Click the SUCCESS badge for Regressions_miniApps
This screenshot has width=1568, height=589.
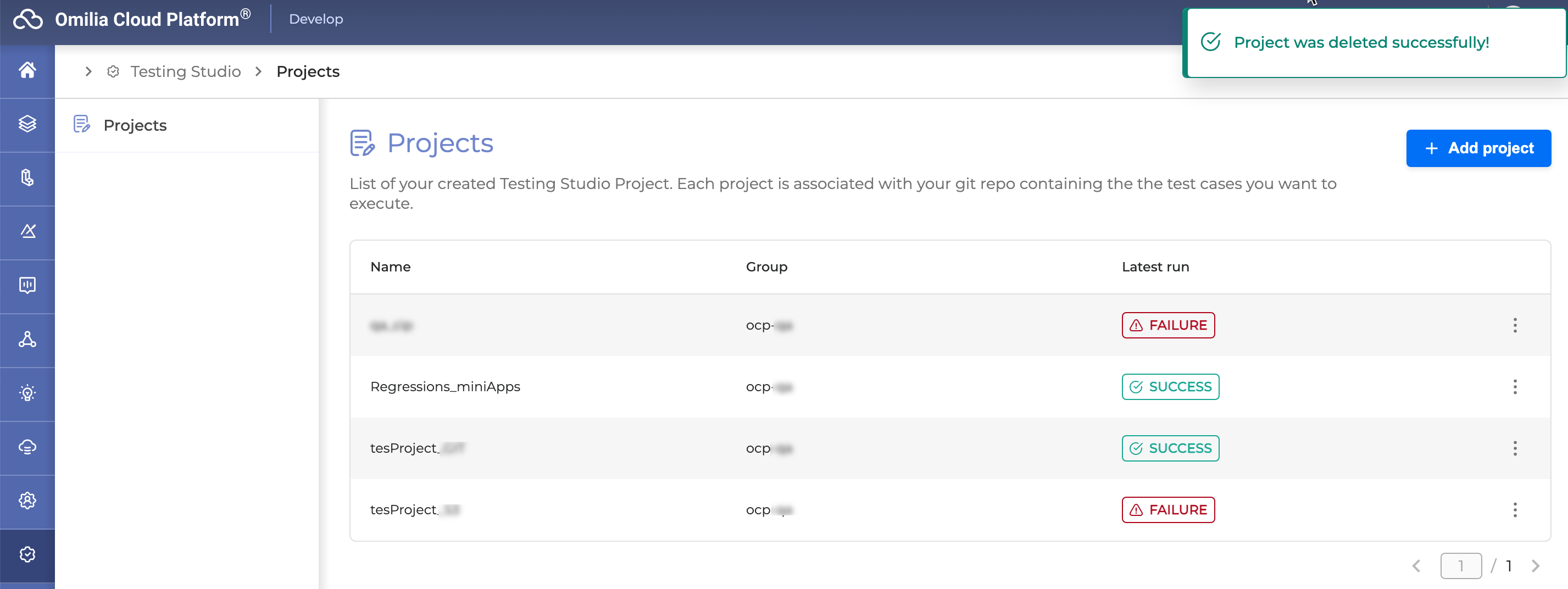point(1170,387)
